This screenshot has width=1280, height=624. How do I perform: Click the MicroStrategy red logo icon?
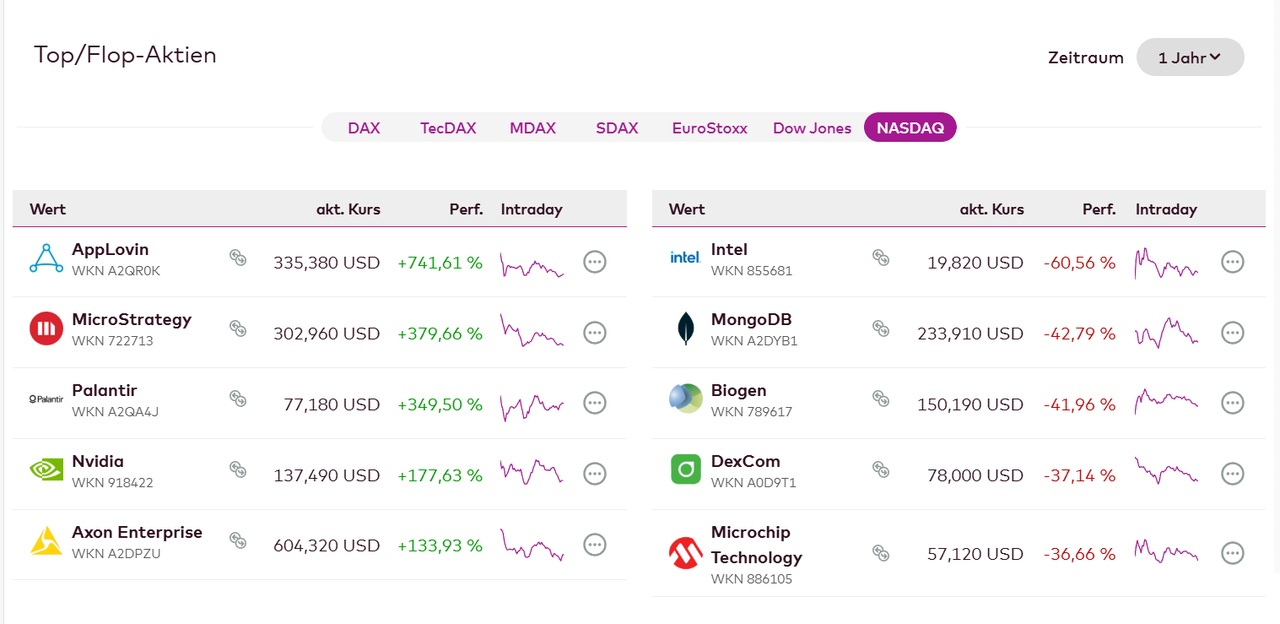(x=46, y=328)
